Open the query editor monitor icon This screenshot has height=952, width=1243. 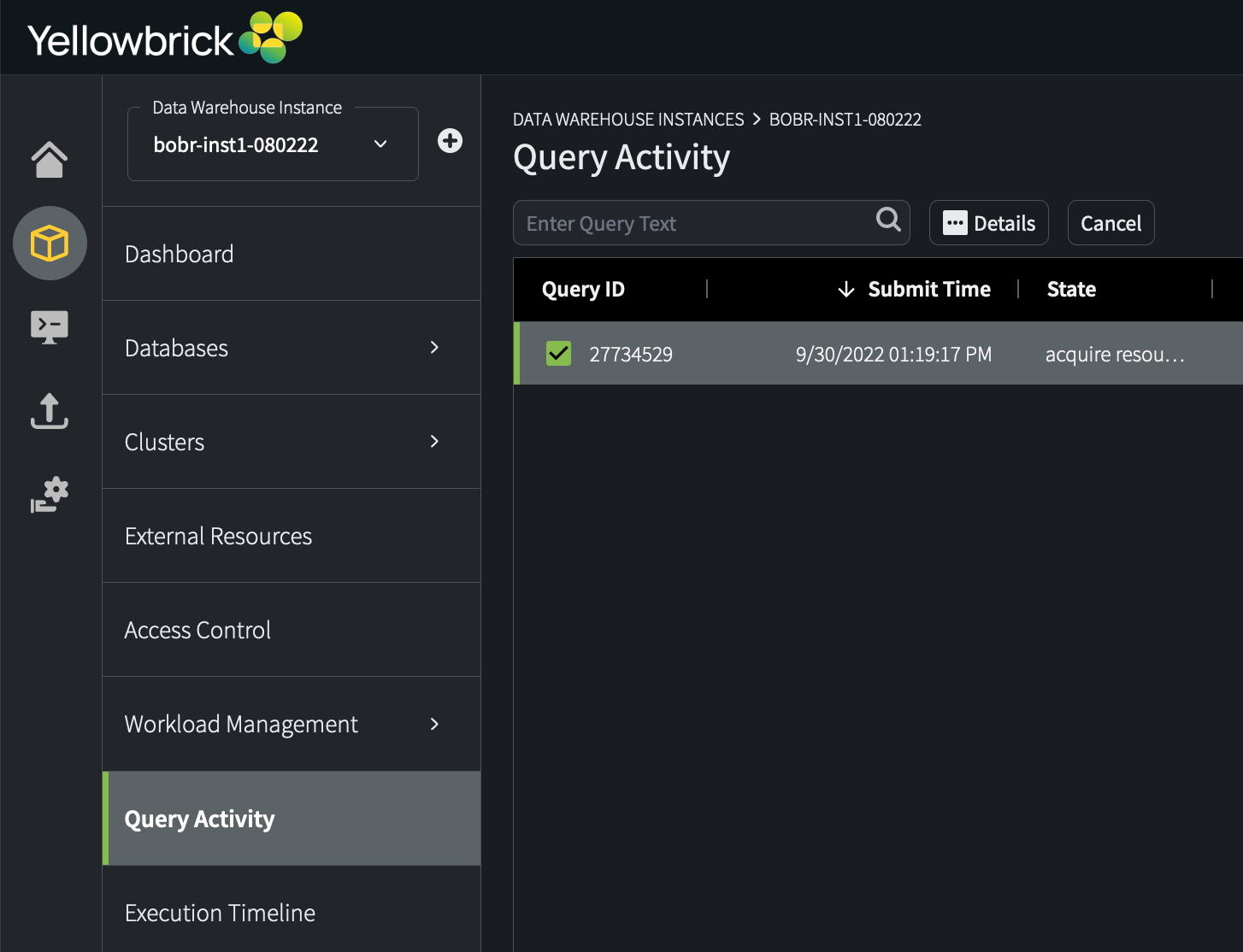pyautogui.click(x=50, y=327)
